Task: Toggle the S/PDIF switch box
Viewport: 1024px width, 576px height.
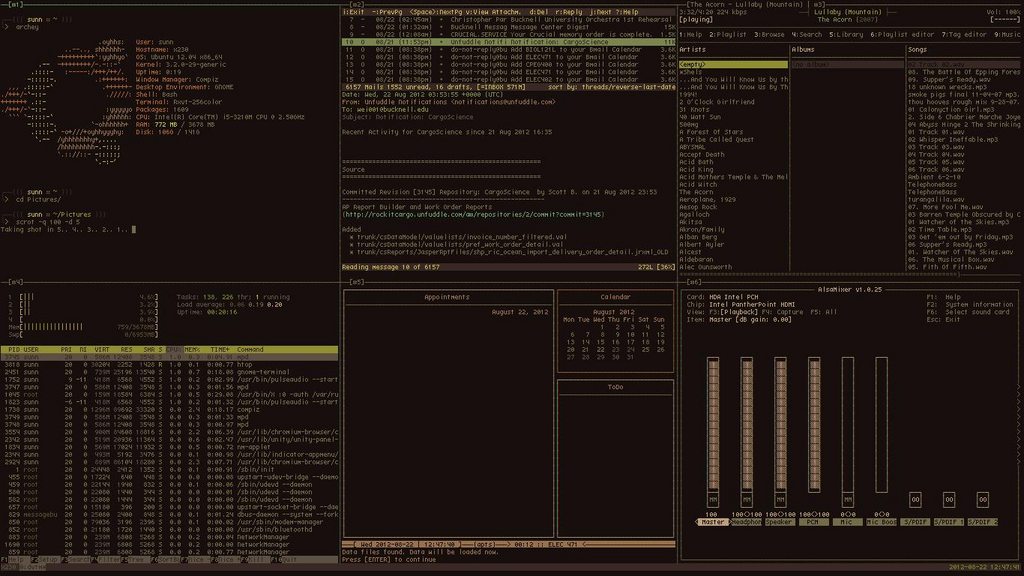Action: coord(915,500)
